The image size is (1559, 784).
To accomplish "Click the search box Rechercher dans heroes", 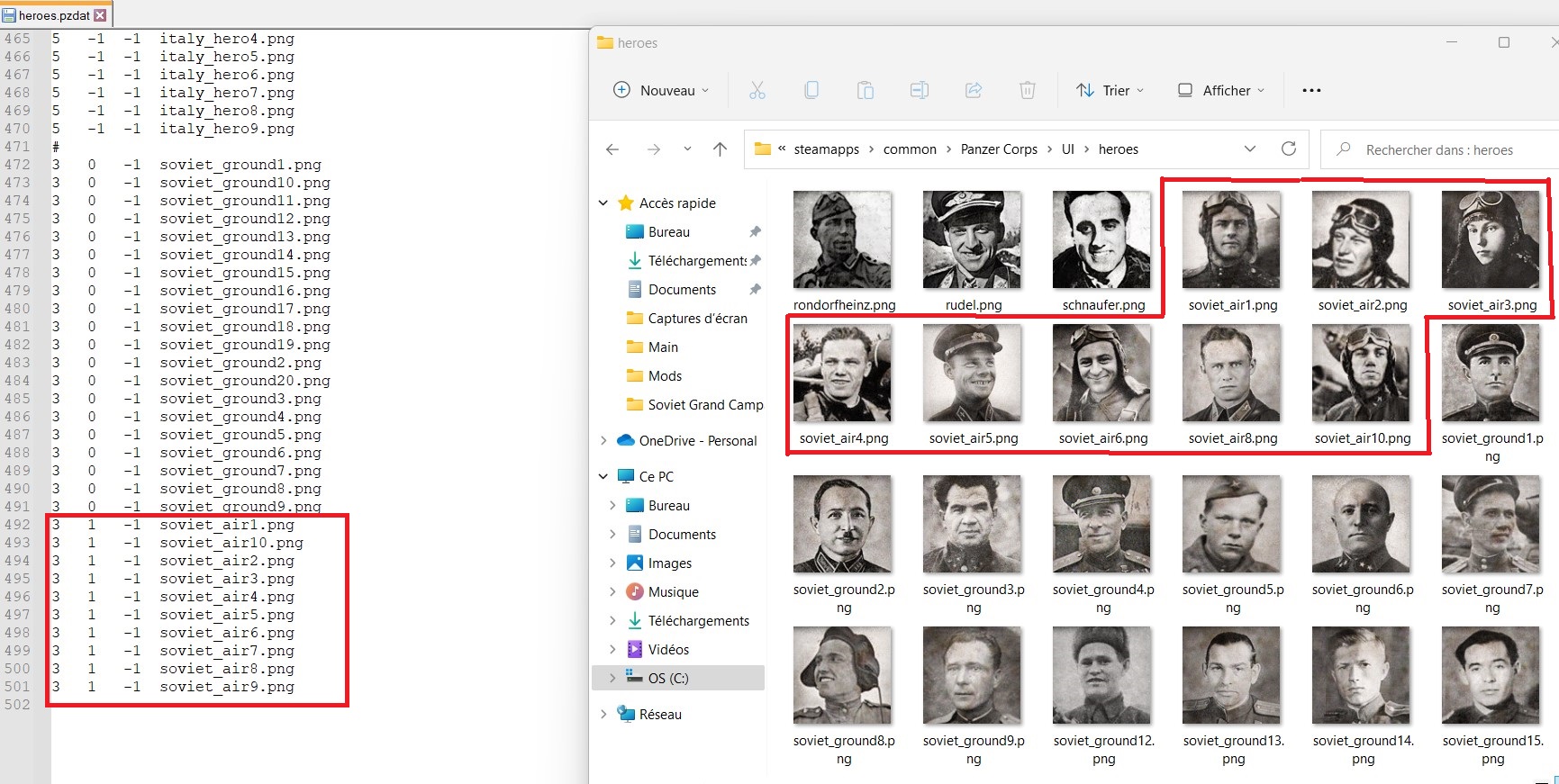I will (1439, 149).
